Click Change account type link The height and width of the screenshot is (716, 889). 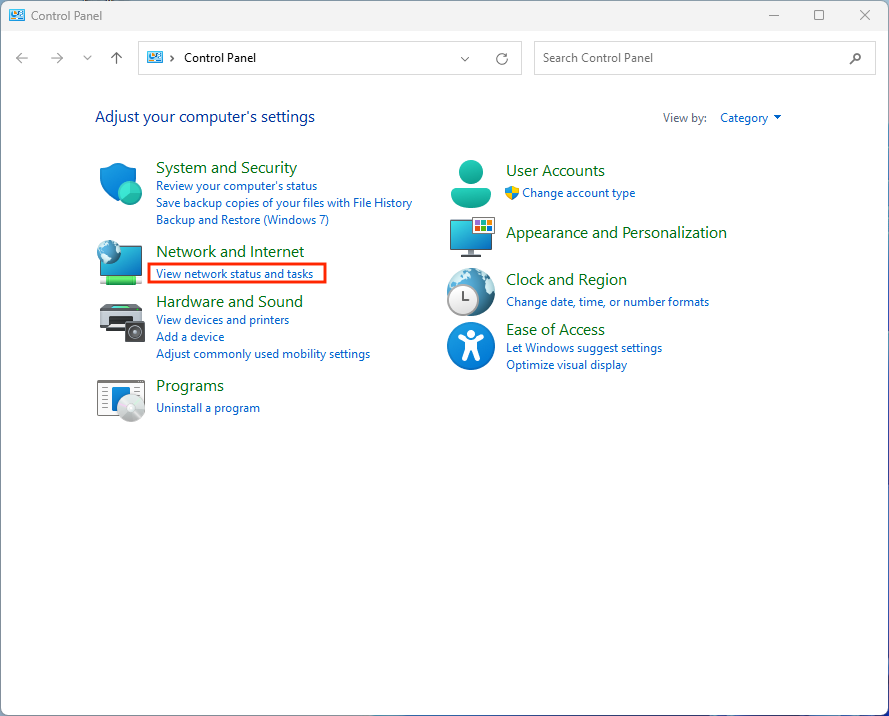578,193
